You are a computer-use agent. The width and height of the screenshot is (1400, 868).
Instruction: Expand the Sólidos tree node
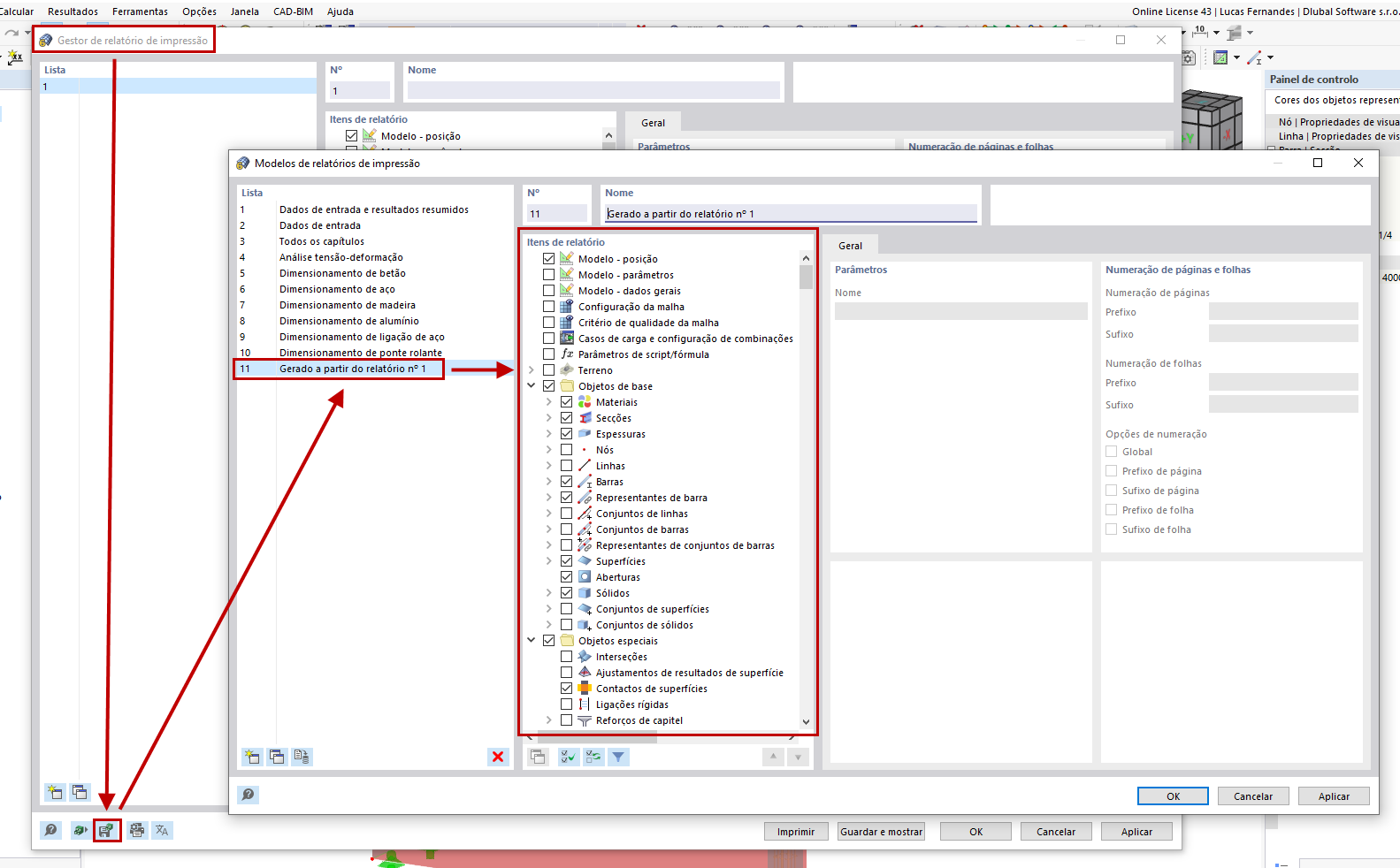coord(549,593)
